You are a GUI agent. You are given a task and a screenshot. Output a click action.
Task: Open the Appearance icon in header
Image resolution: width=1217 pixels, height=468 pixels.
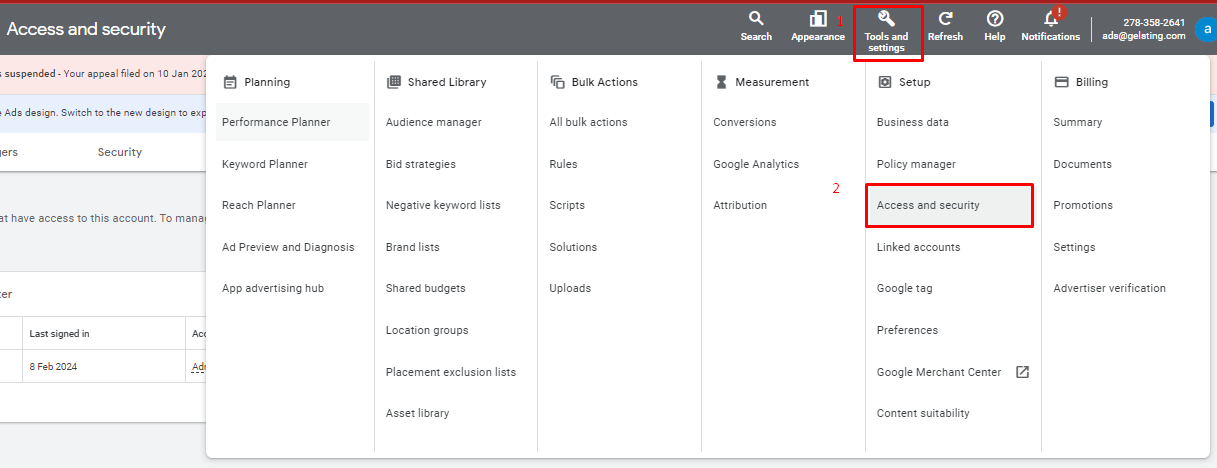818,19
